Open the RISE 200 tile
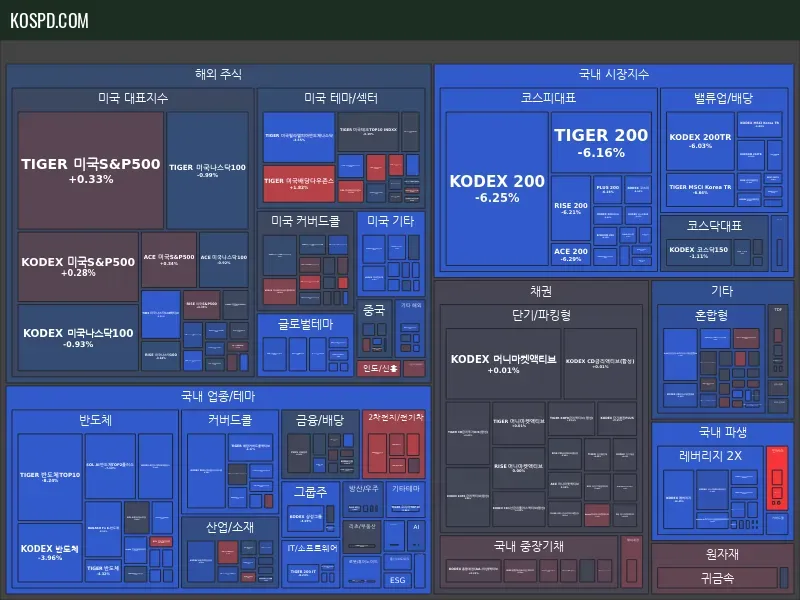 571,208
